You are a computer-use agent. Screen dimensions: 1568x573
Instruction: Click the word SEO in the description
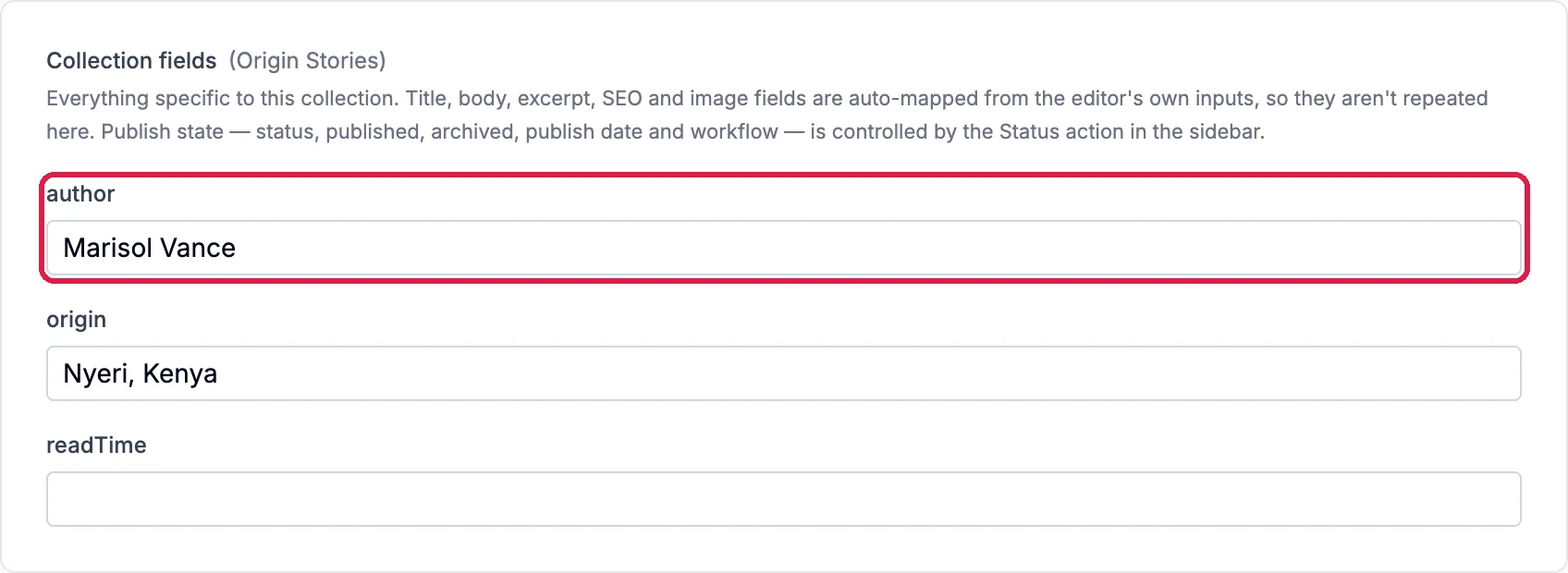[622, 98]
